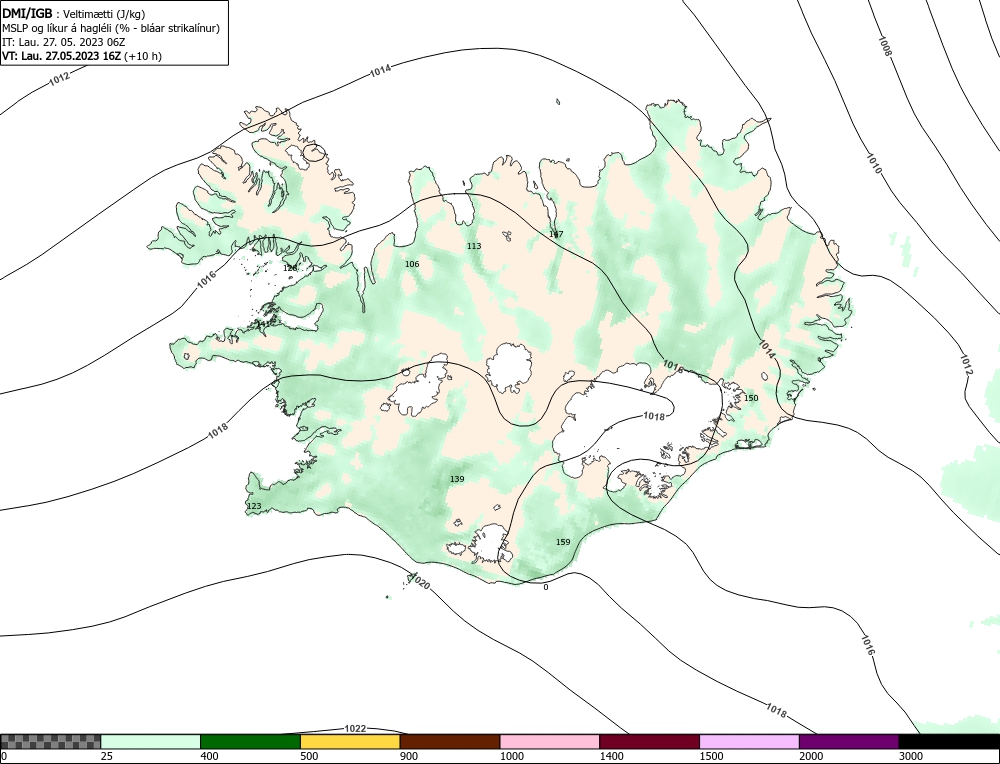Select the yellow 500–900 legend swatch
This screenshot has height=764, width=1000.
point(350,741)
